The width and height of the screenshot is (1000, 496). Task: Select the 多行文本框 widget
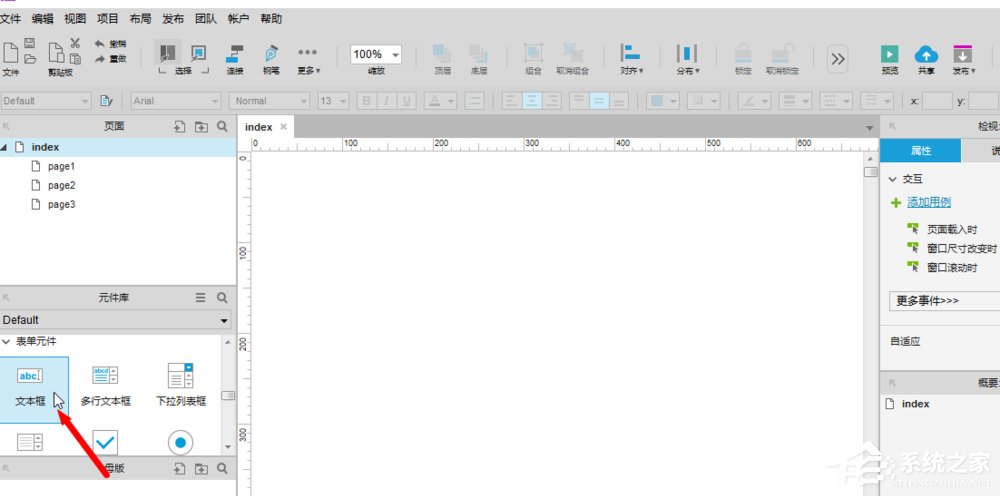click(x=105, y=385)
